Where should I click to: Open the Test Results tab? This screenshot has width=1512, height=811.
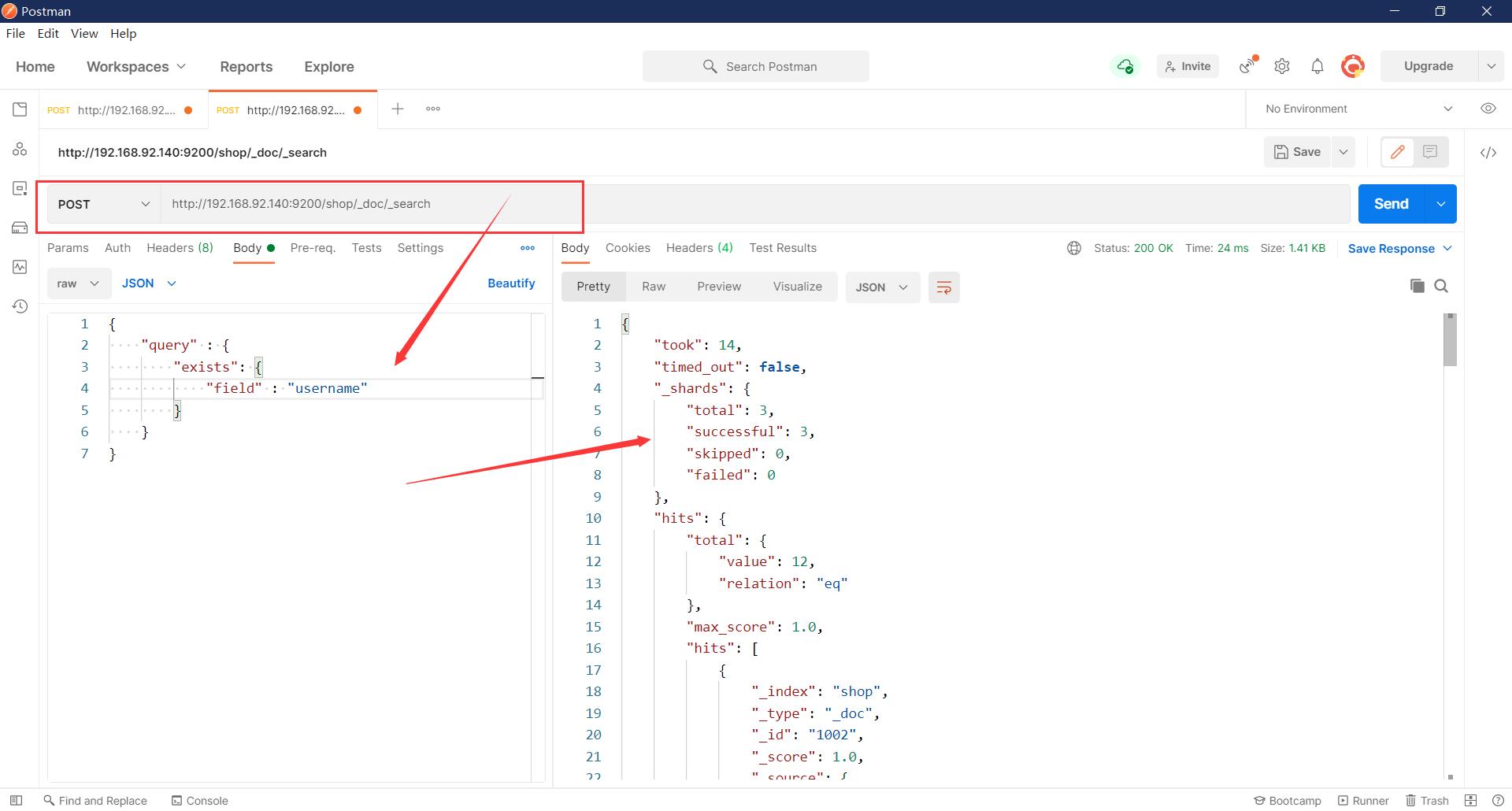(783, 248)
